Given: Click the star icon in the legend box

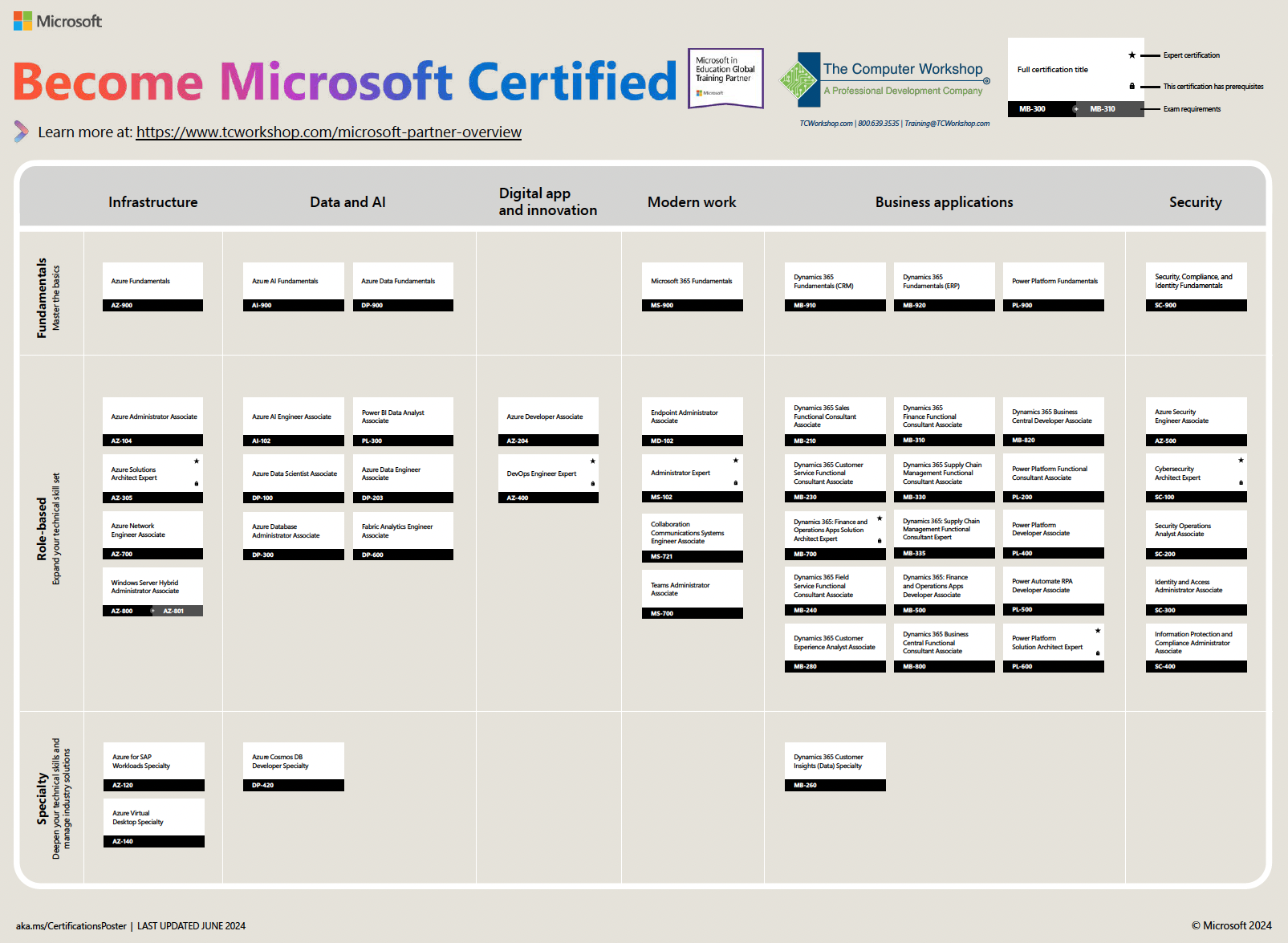Looking at the screenshot, I should coord(1132,55).
